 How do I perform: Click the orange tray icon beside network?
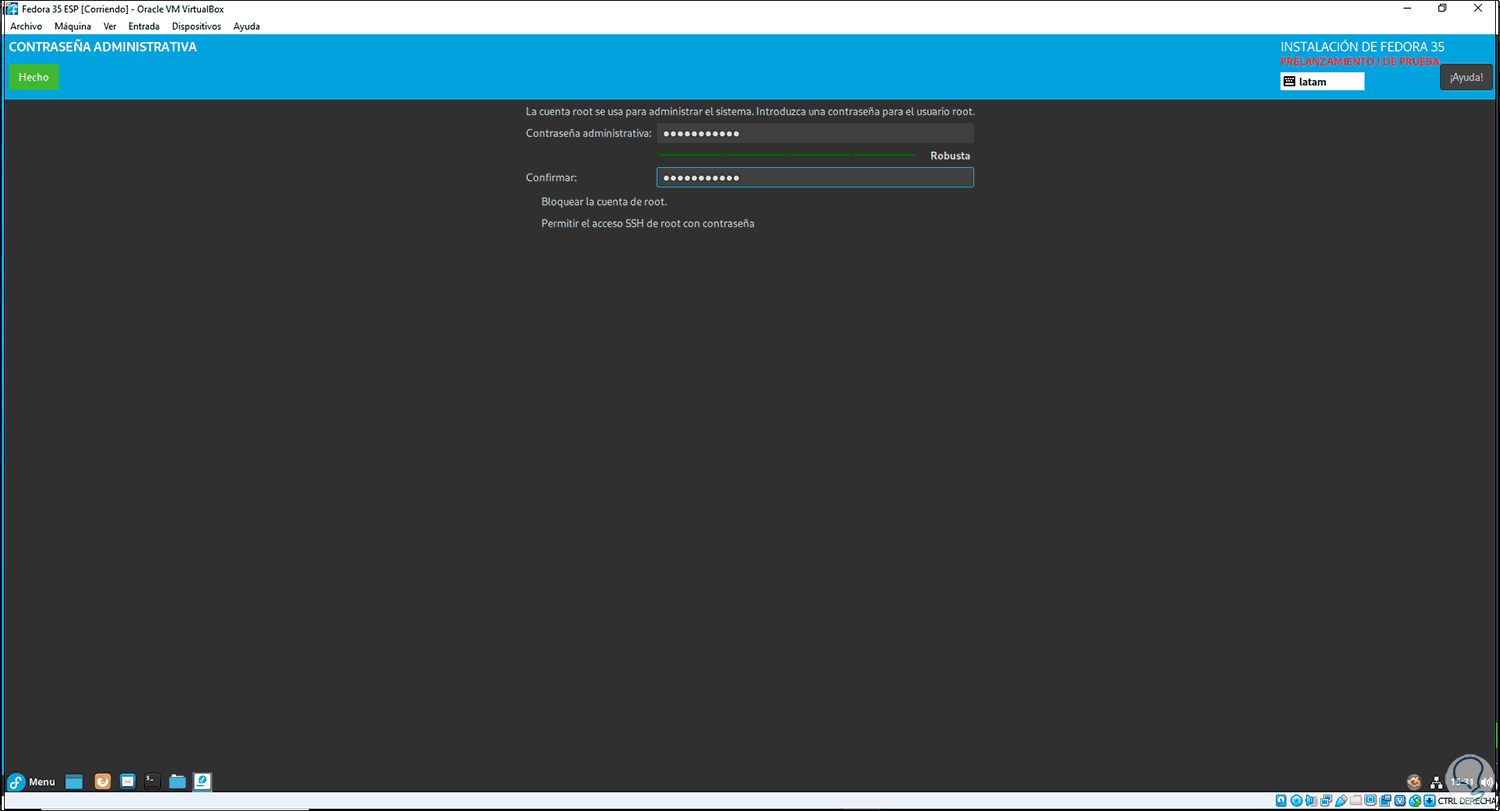click(x=1414, y=782)
